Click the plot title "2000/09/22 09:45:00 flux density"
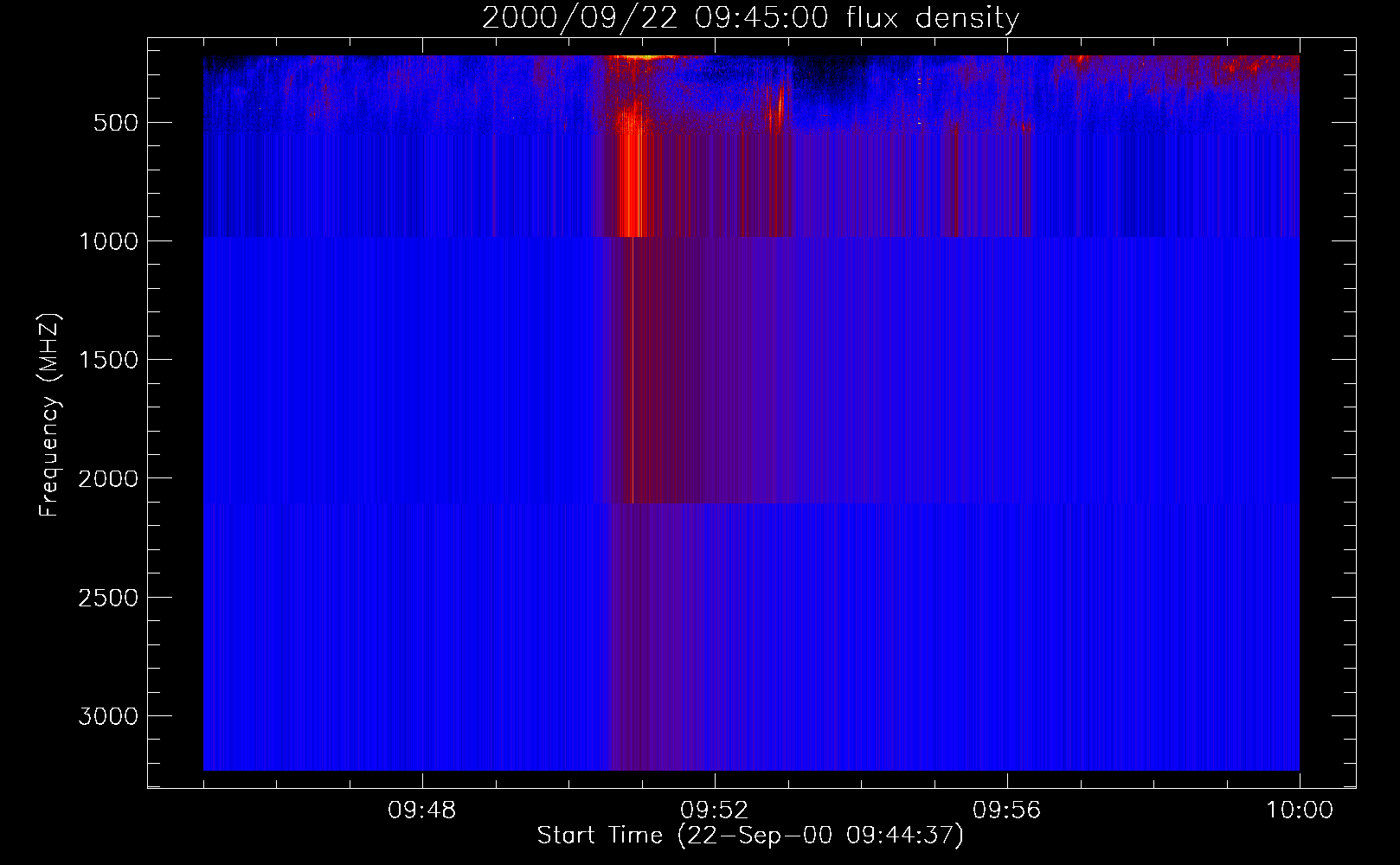Viewport: 1400px width, 865px height. coord(750,18)
